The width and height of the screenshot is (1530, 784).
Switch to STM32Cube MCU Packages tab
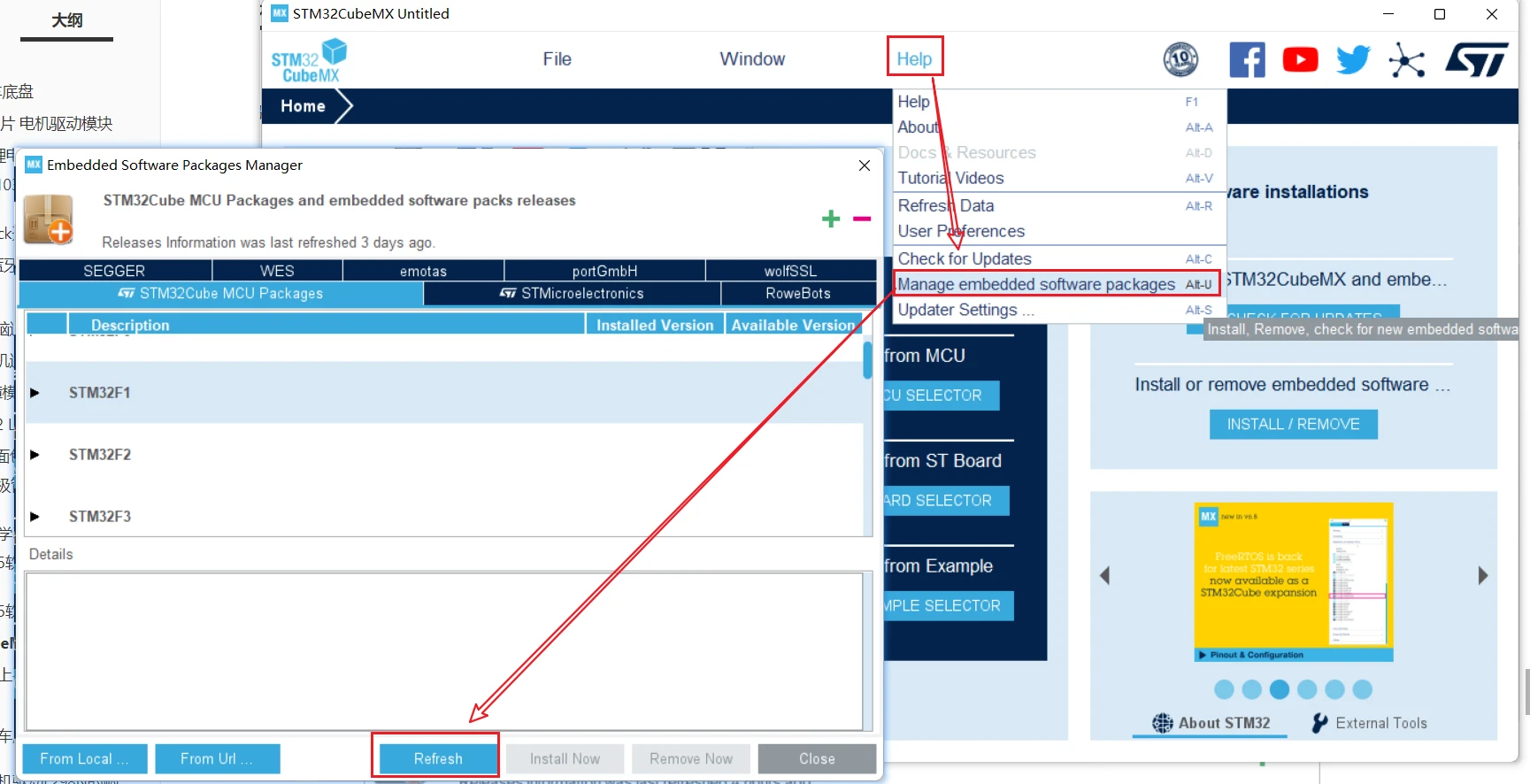pyautogui.click(x=220, y=294)
